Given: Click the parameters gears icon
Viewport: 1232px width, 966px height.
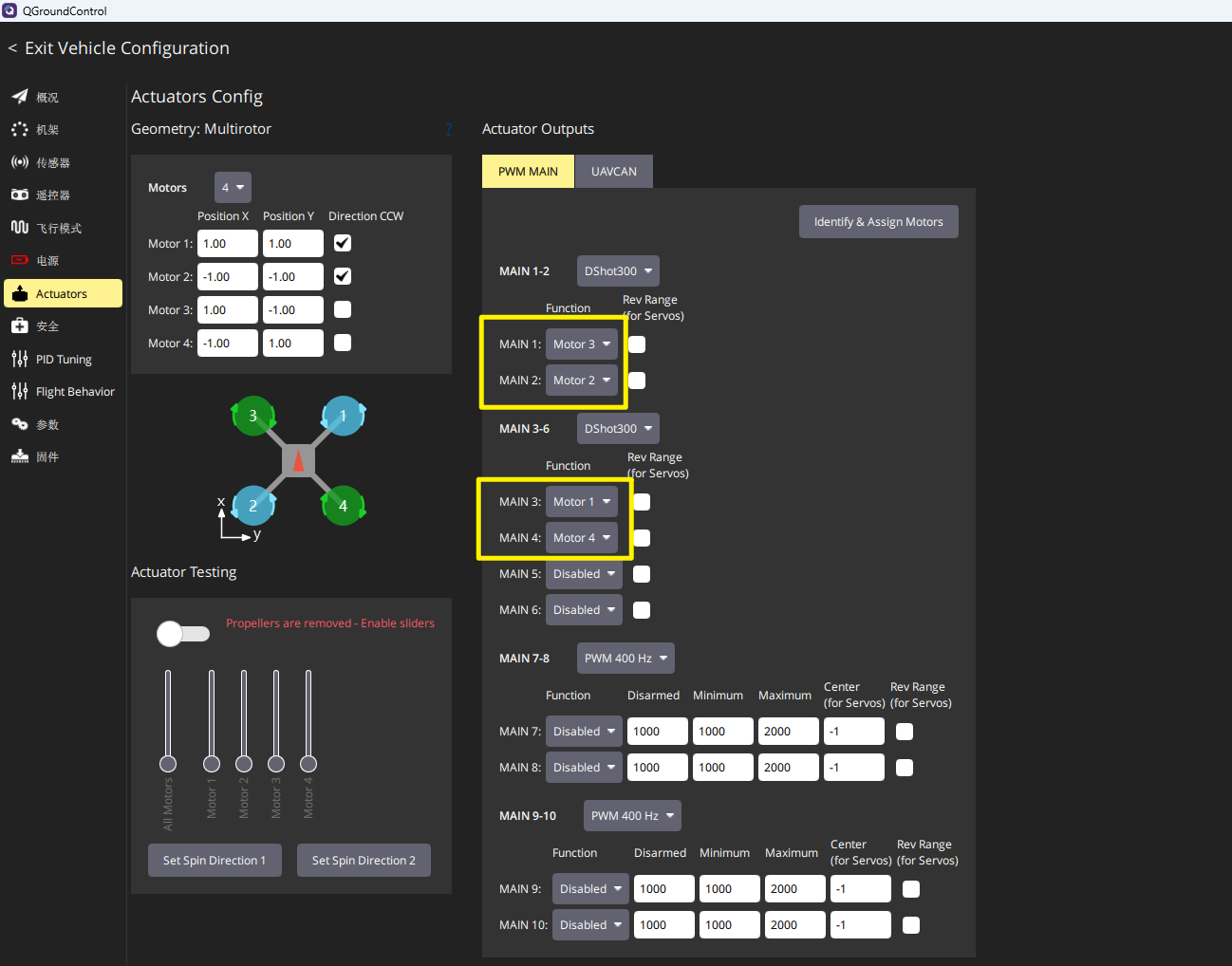Looking at the screenshot, I should 20,424.
